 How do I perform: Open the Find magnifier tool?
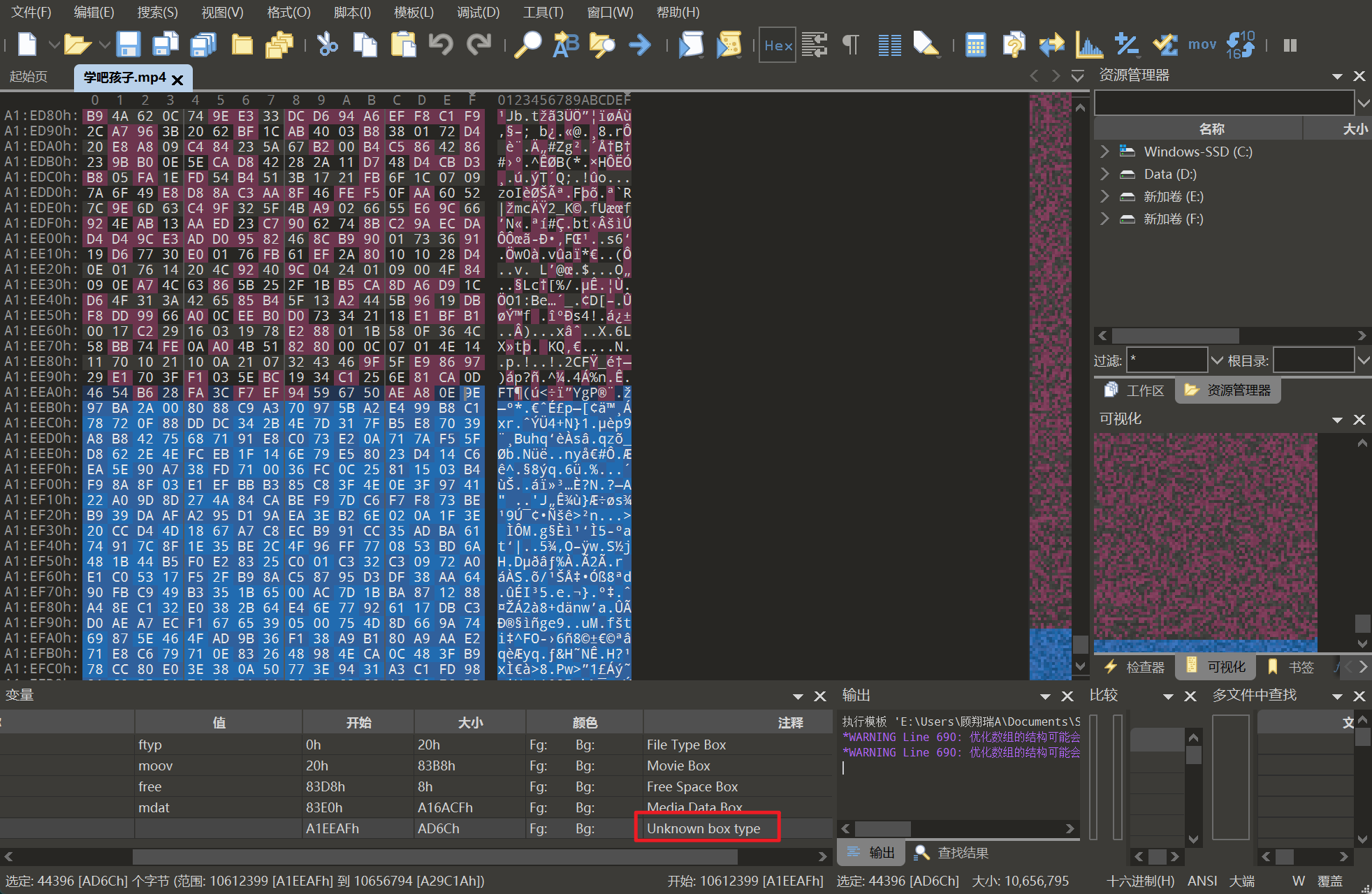click(x=527, y=45)
